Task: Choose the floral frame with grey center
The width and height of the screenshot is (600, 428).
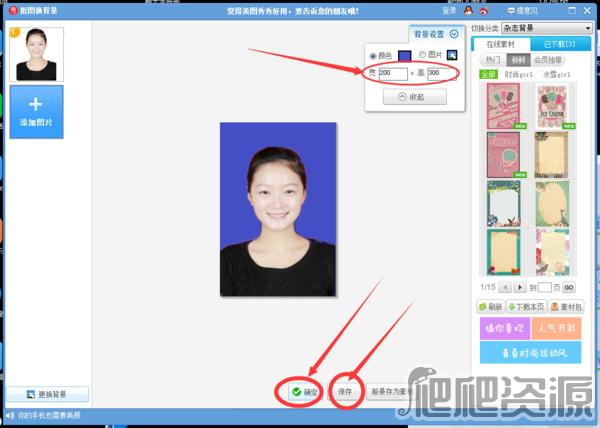Action: point(504,204)
